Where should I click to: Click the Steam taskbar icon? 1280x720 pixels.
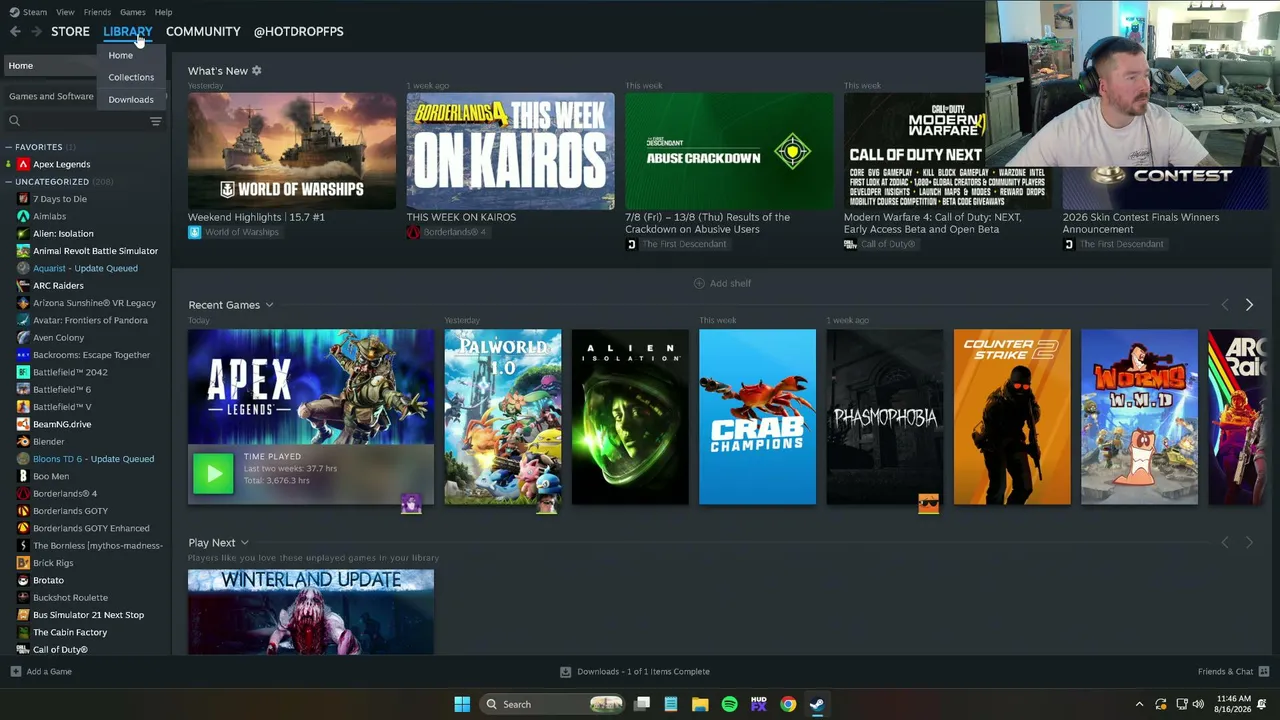coord(817,704)
